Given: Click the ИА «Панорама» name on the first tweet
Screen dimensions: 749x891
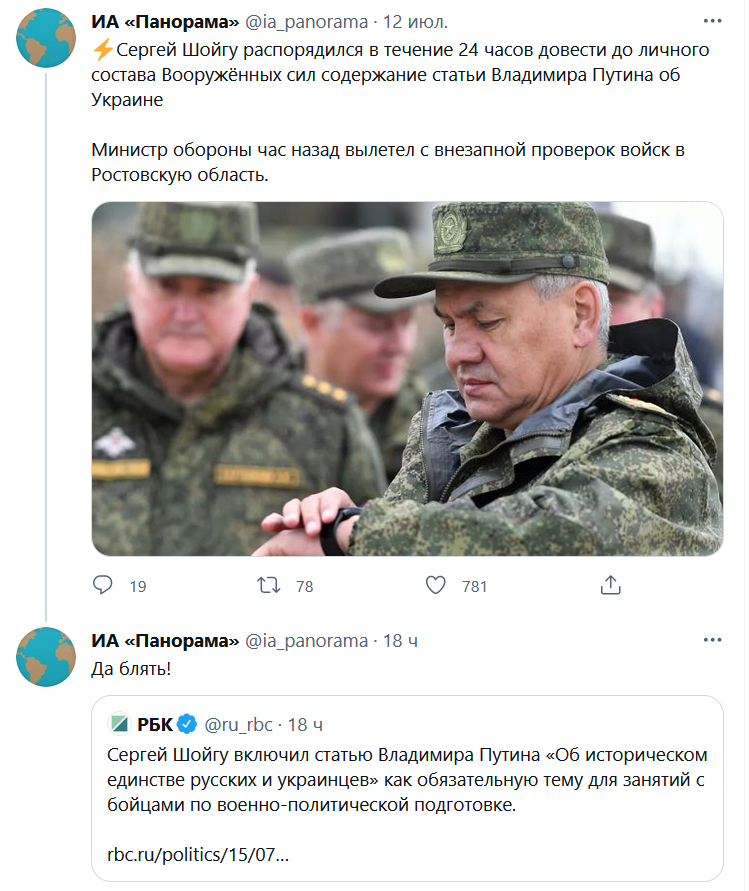Looking at the screenshot, I should (165, 20).
